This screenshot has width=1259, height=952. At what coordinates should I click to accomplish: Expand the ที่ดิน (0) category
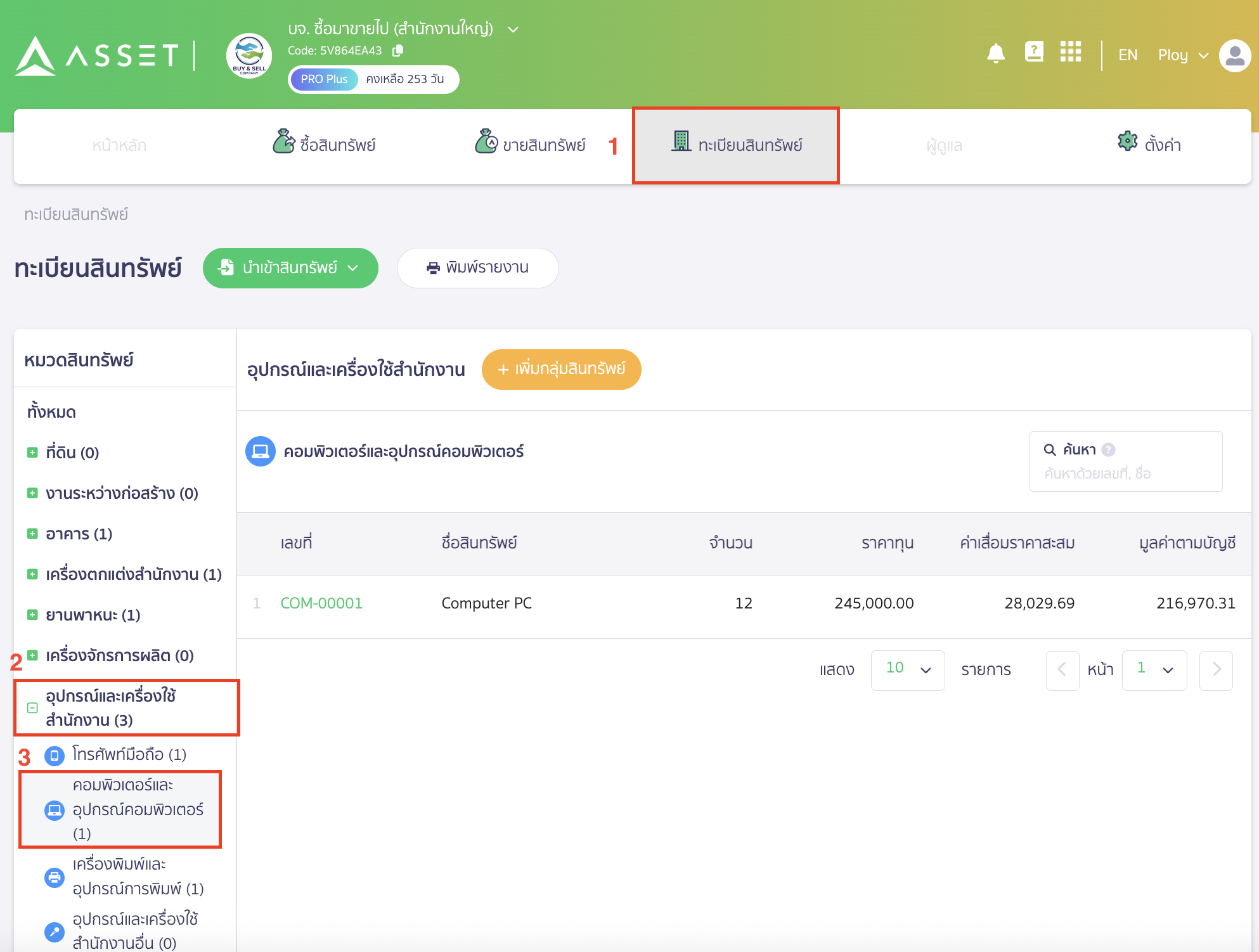click(x=32, y=452)
